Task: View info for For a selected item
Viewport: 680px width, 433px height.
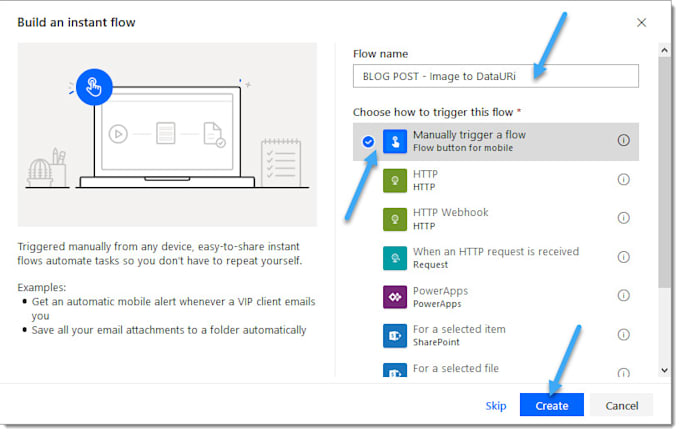Action: 623,335
